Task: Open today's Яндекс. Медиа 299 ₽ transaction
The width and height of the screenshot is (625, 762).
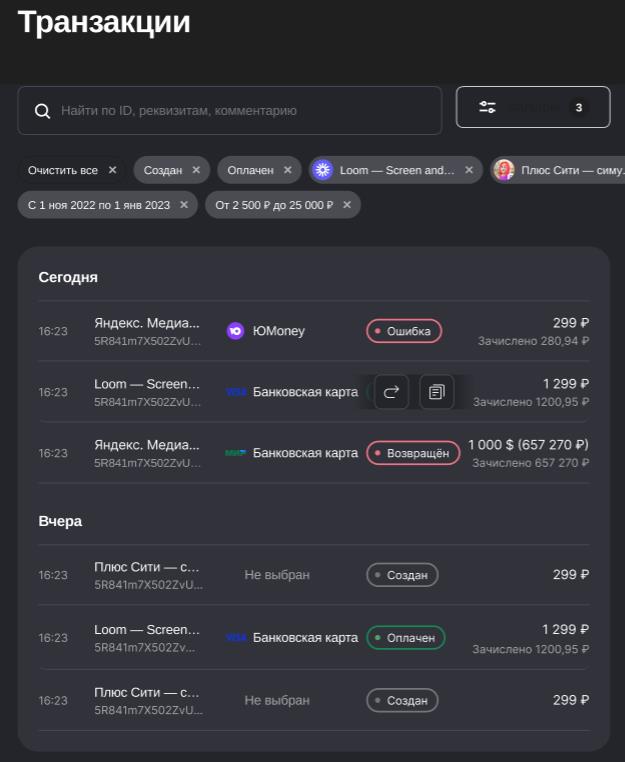Action: click(147, 331)
